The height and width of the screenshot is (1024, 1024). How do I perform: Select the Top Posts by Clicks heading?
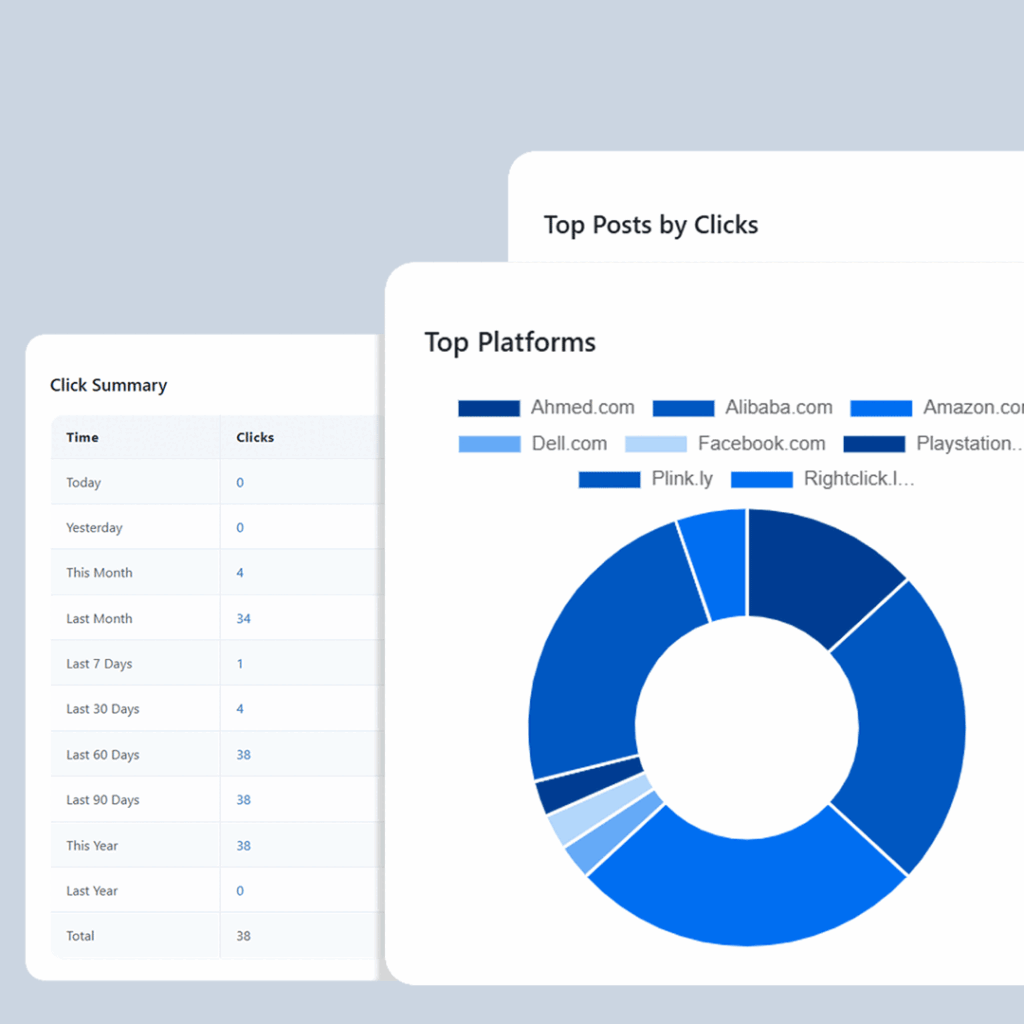point(650,225)
